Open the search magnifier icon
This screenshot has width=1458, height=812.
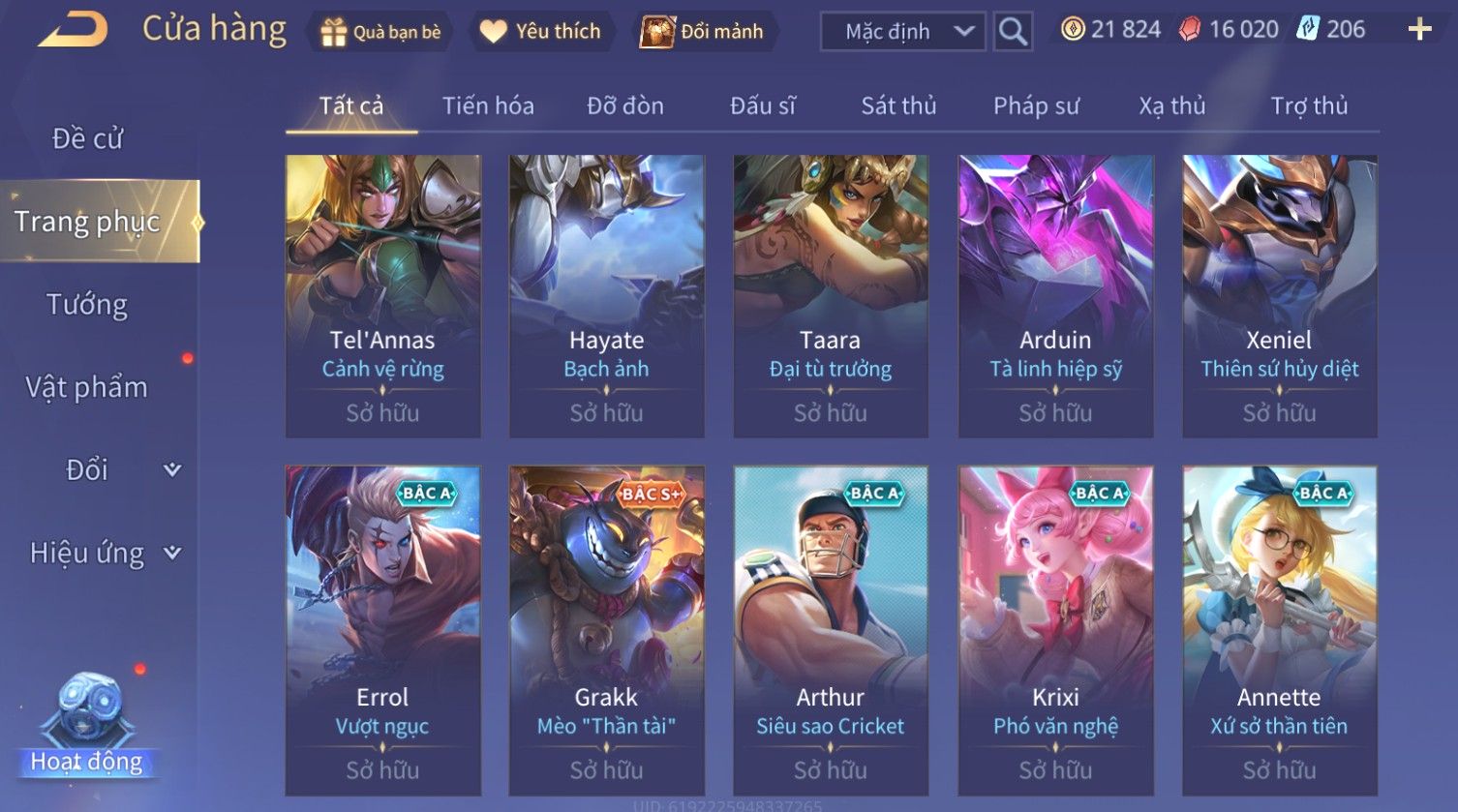pos(1013,32)
